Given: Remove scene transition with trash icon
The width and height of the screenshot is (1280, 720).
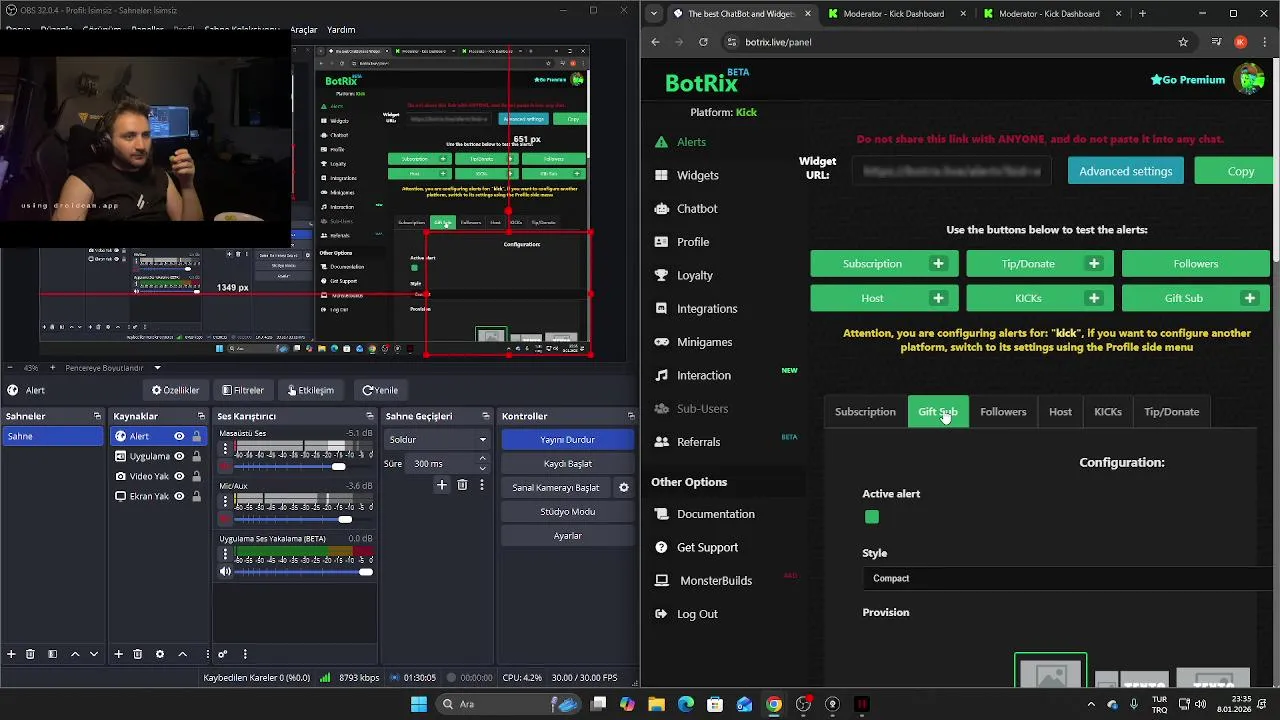Looking at the screenshot, I should point(462,485).
